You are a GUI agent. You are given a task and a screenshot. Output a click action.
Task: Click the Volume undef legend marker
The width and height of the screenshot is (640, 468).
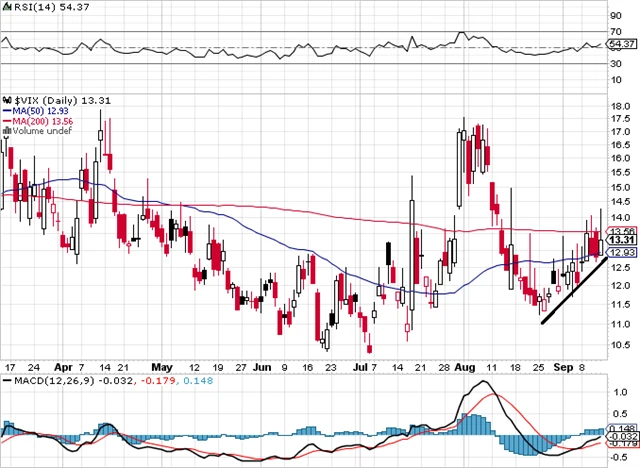(6, 130)
